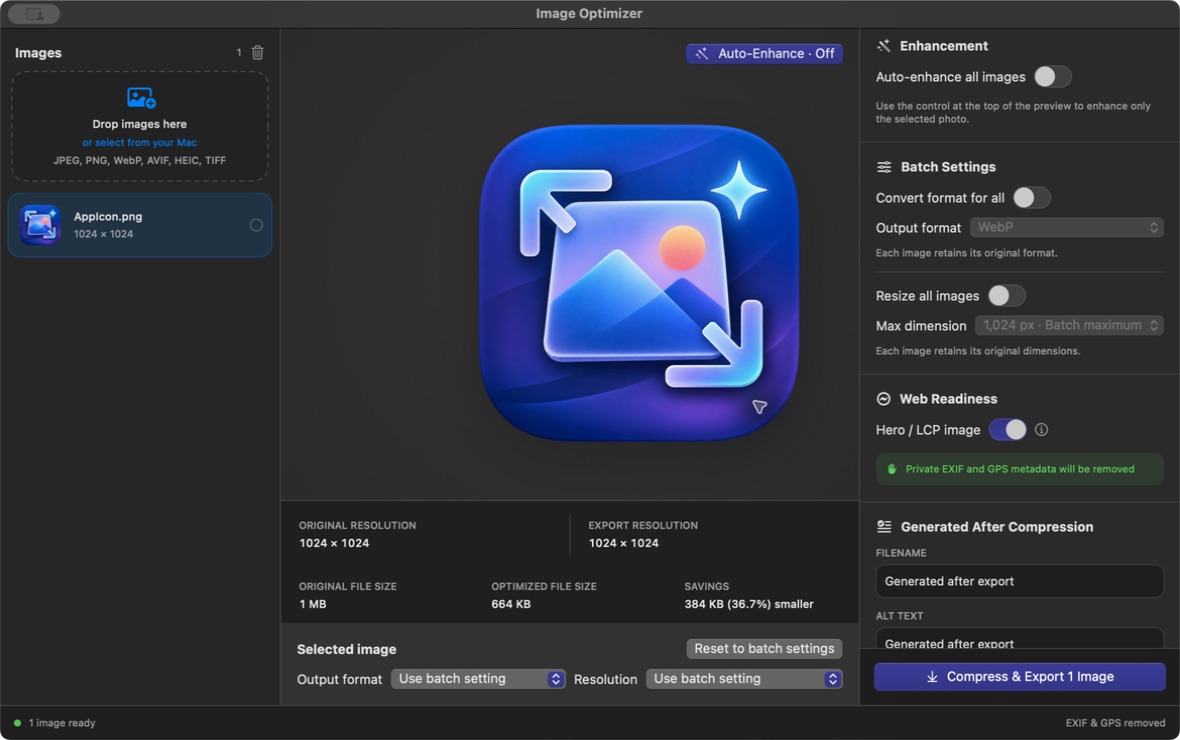The image size is (1180, 740).
Task: Click the 'Image Optimizer' window title
Action: [x=589, y=14]
